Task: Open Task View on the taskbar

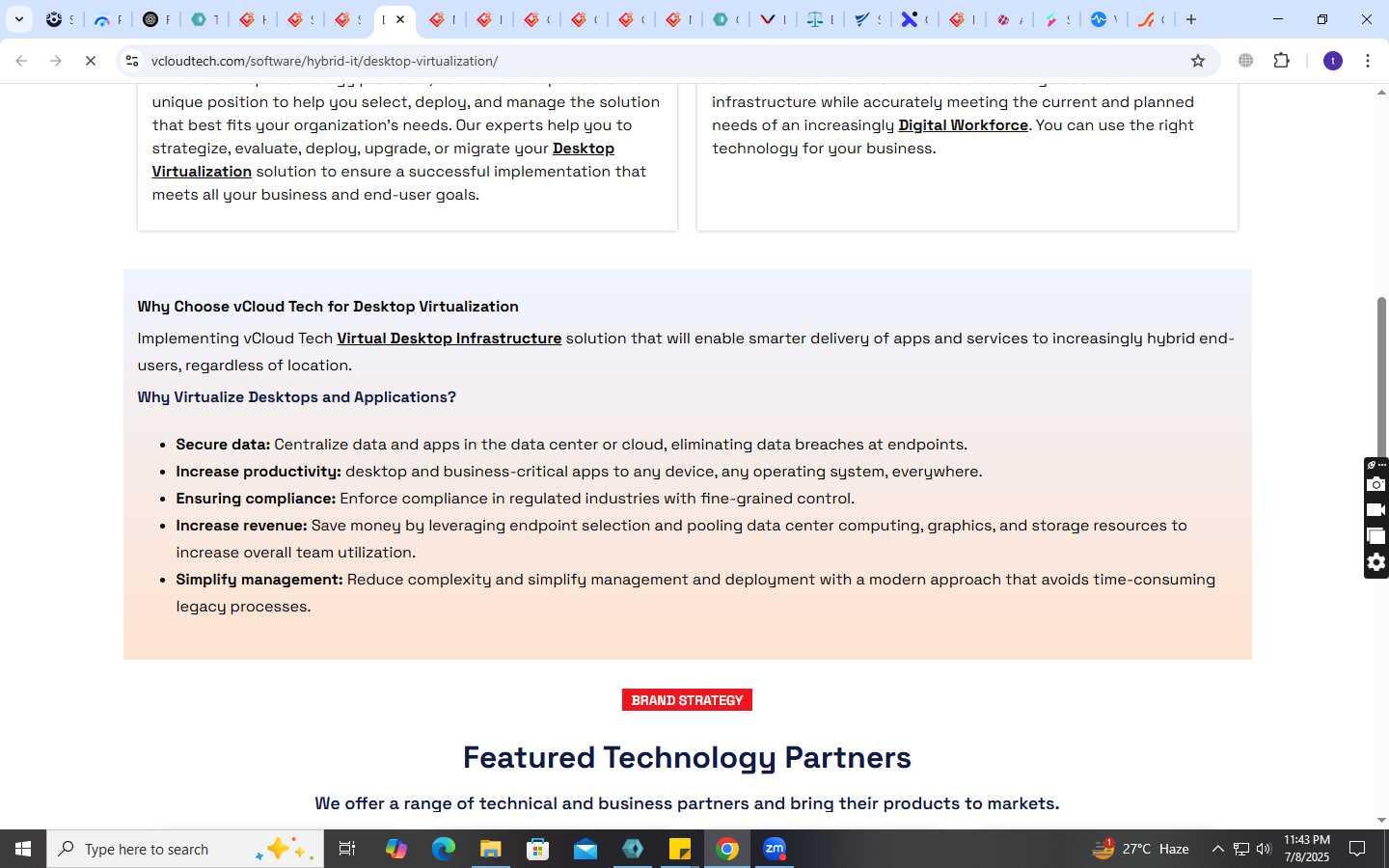Action: (347, 849)
